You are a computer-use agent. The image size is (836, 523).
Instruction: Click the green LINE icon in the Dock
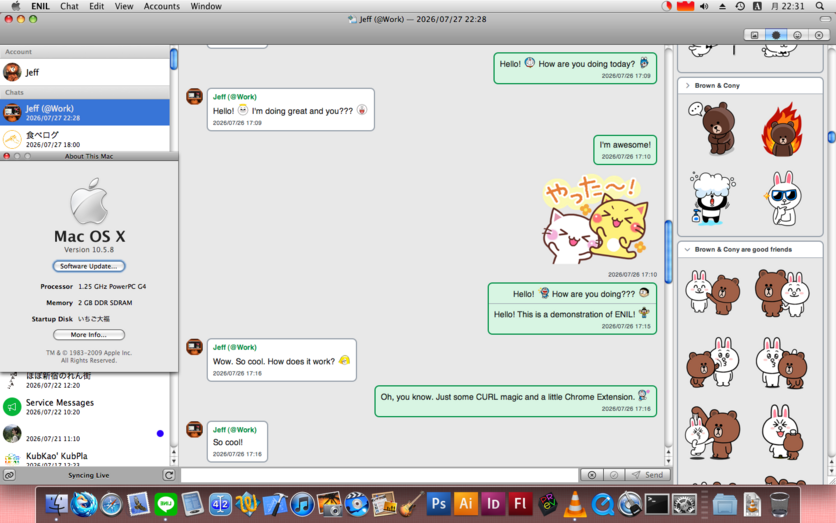pos(166,504)
